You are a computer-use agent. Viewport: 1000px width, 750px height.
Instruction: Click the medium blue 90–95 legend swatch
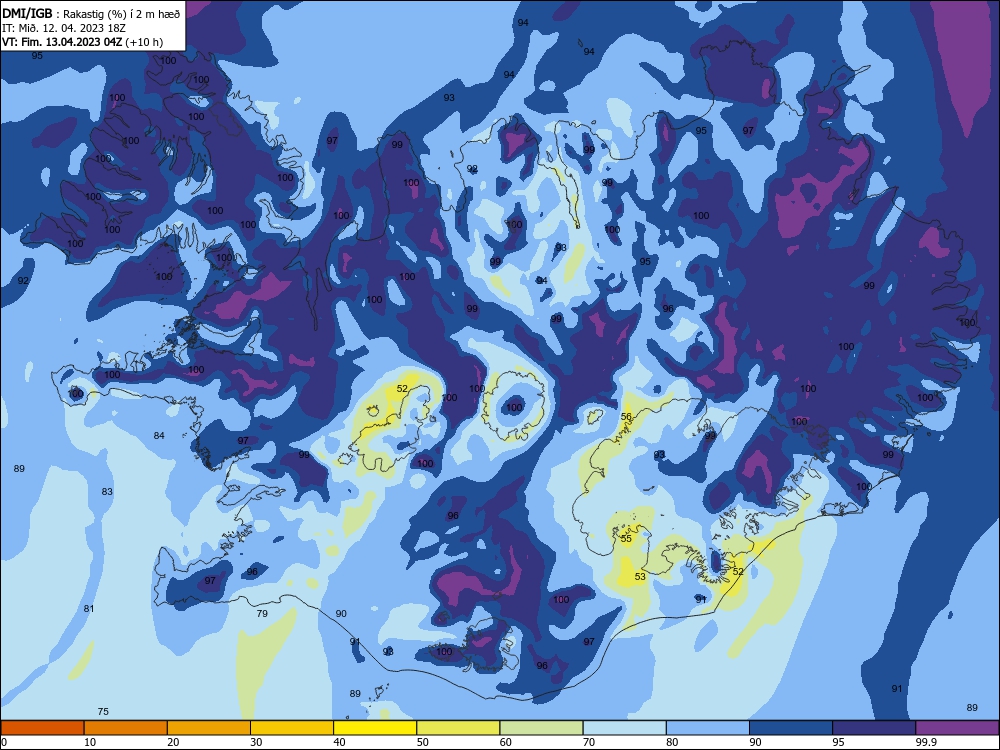[x=791, y=728]
